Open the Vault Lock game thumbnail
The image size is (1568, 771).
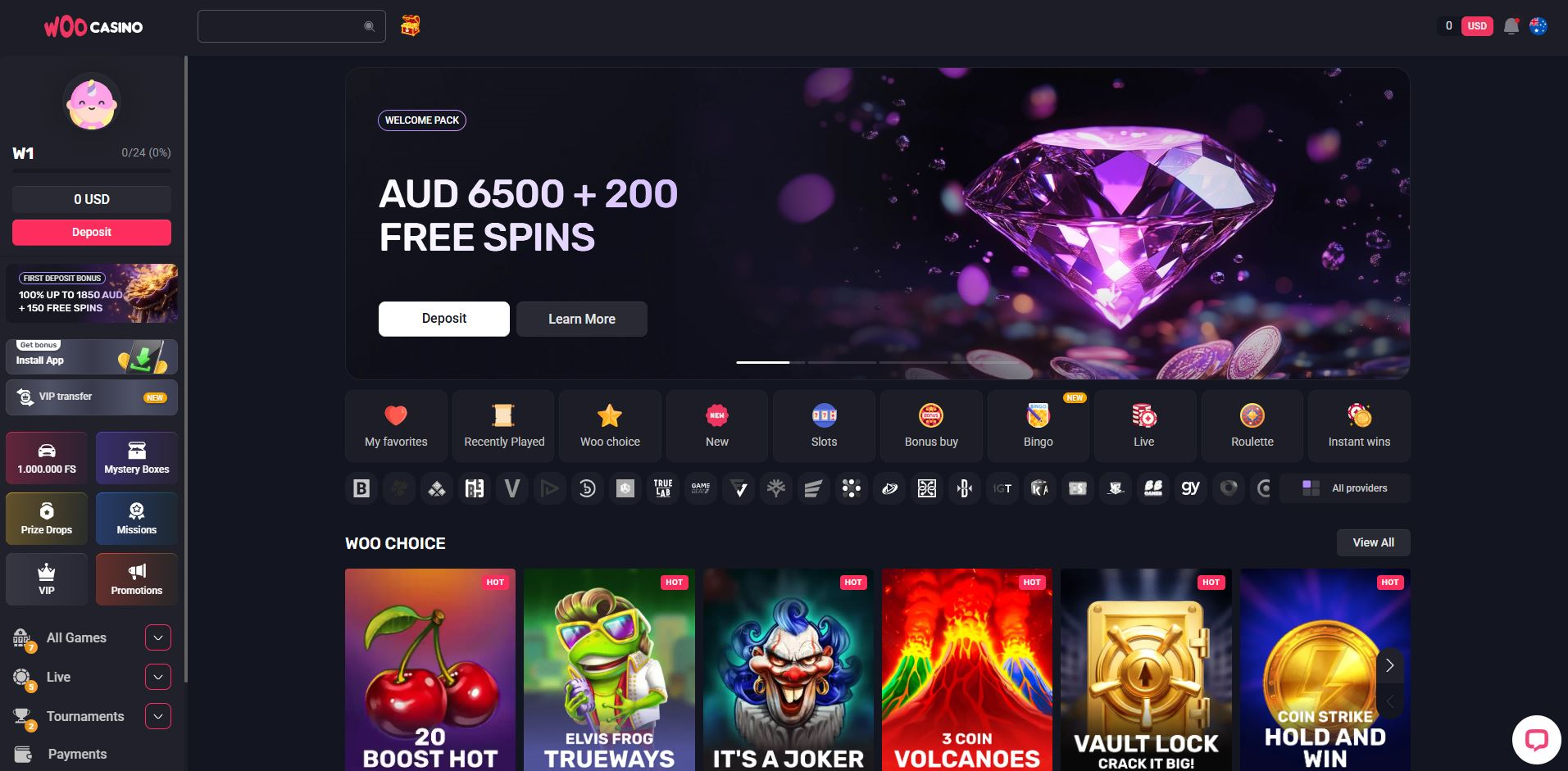pos(1146,670)
